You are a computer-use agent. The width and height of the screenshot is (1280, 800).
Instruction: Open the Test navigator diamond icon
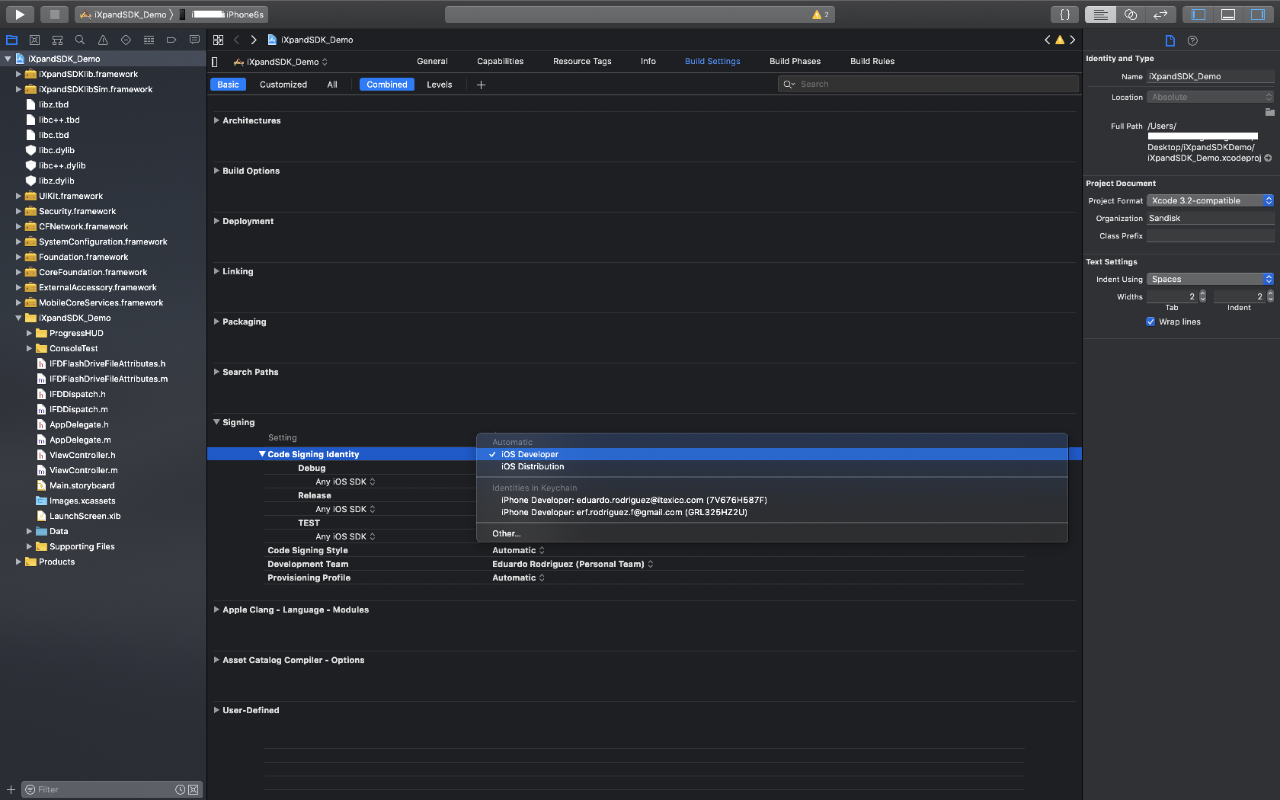point(125,40)
